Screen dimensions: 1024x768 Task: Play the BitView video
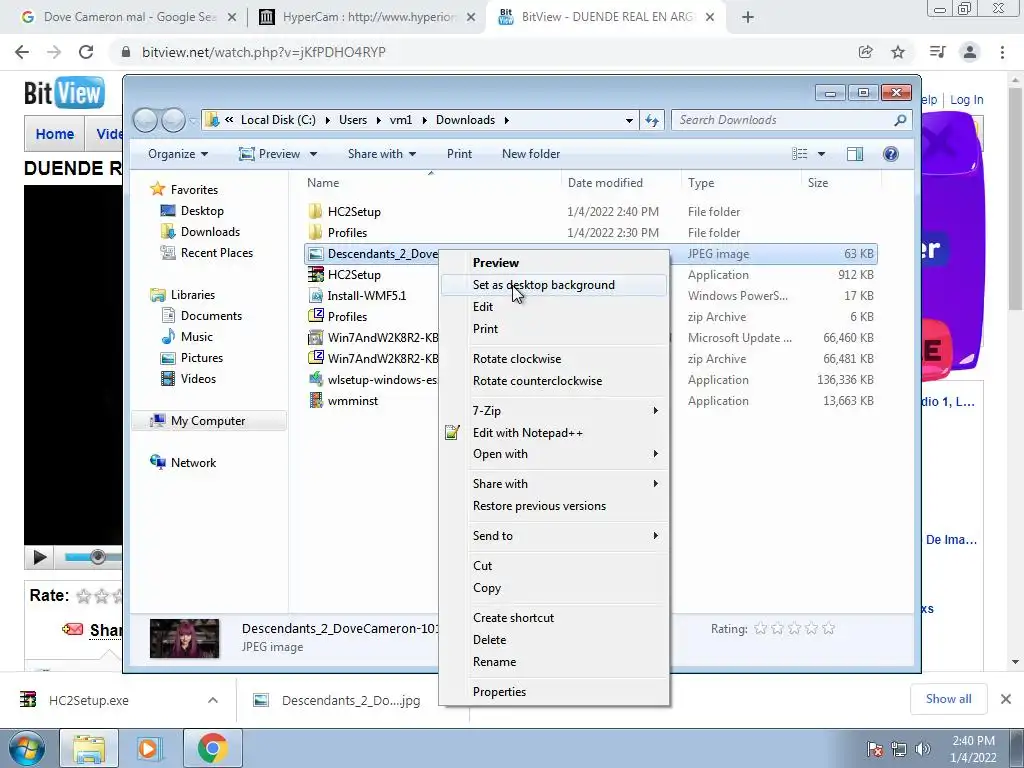coord(39,557)
